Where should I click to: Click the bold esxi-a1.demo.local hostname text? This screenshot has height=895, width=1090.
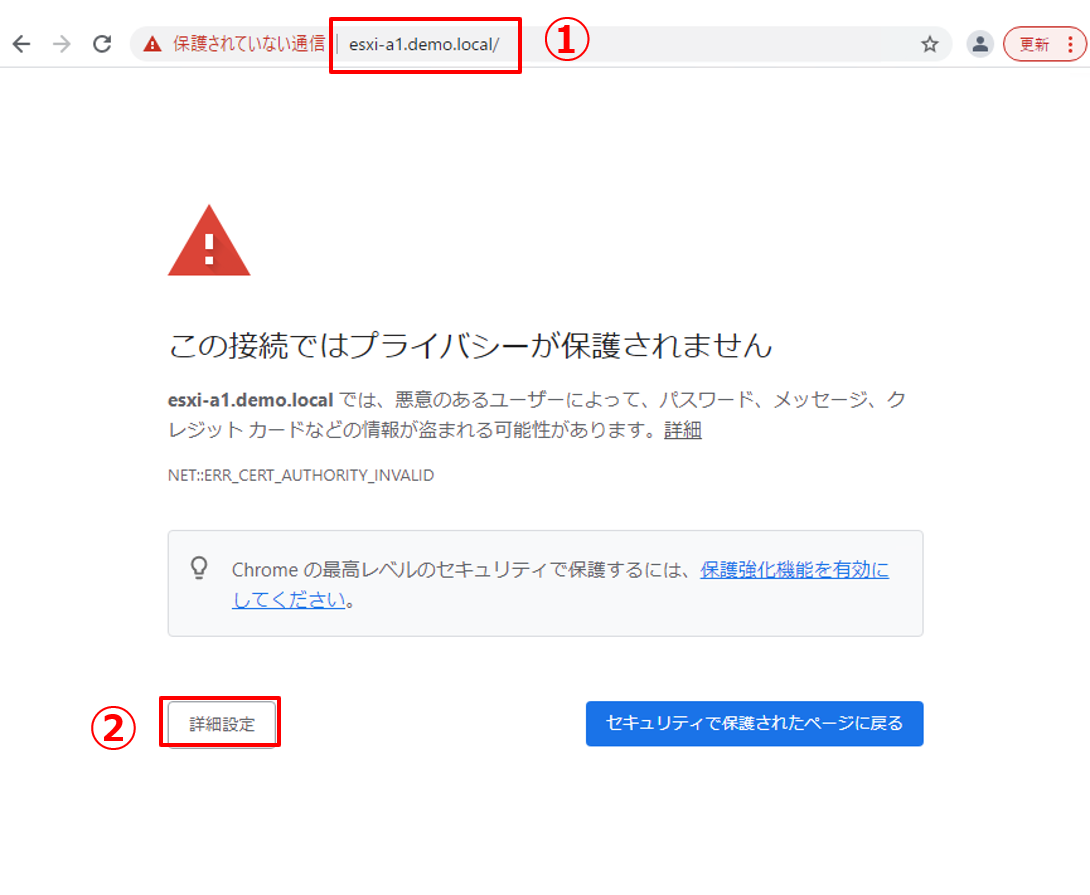click(x=250, y=400)
